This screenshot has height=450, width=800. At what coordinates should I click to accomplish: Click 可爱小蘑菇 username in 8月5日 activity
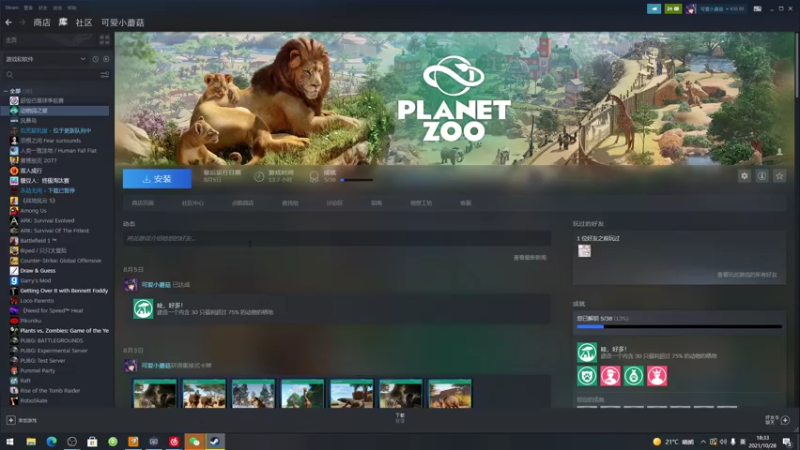click(156, 285)
